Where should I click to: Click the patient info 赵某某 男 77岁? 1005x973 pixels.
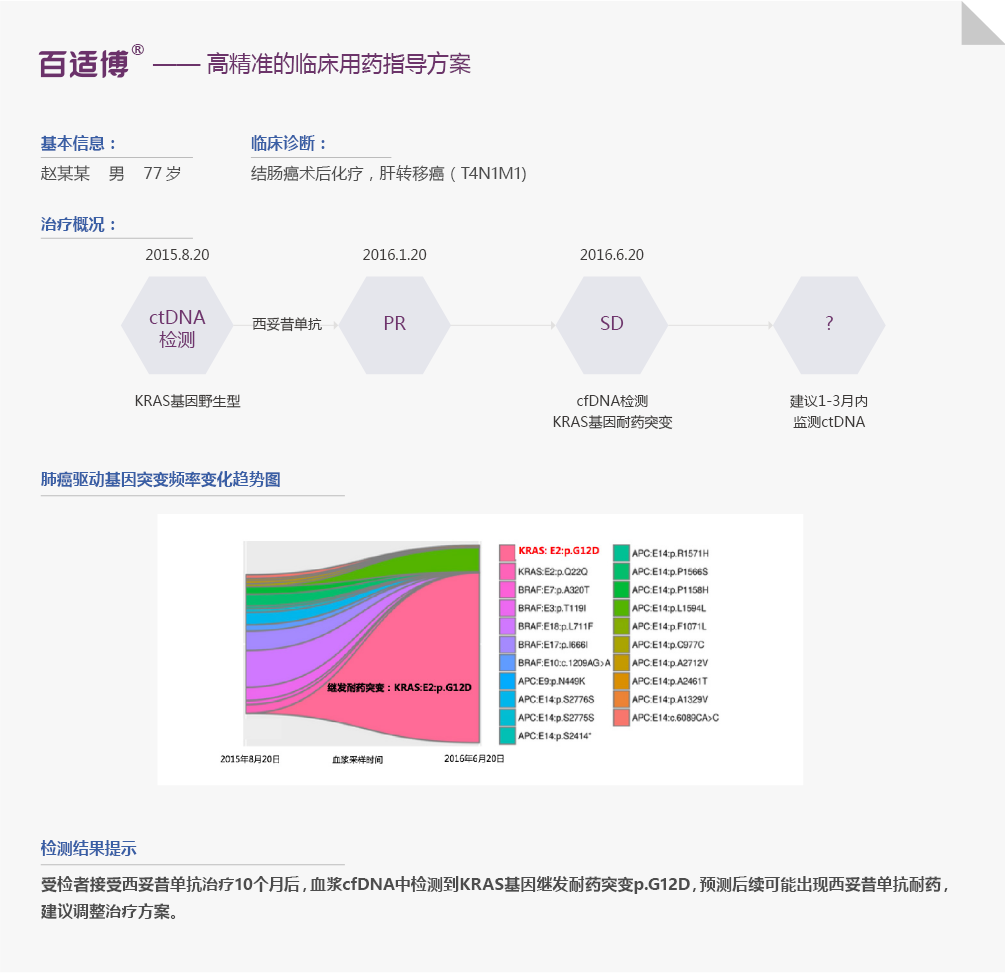click(x=111, y=174)
